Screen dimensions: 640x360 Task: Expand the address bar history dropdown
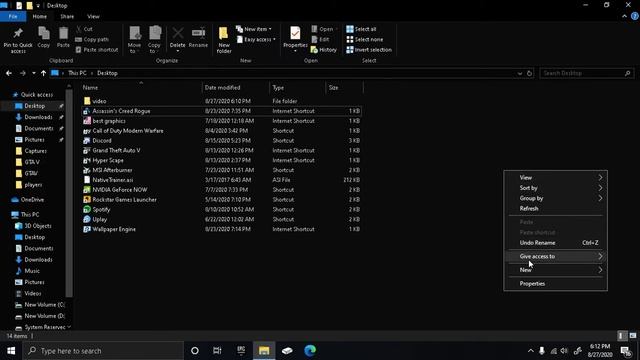click(x=520, y=73)
